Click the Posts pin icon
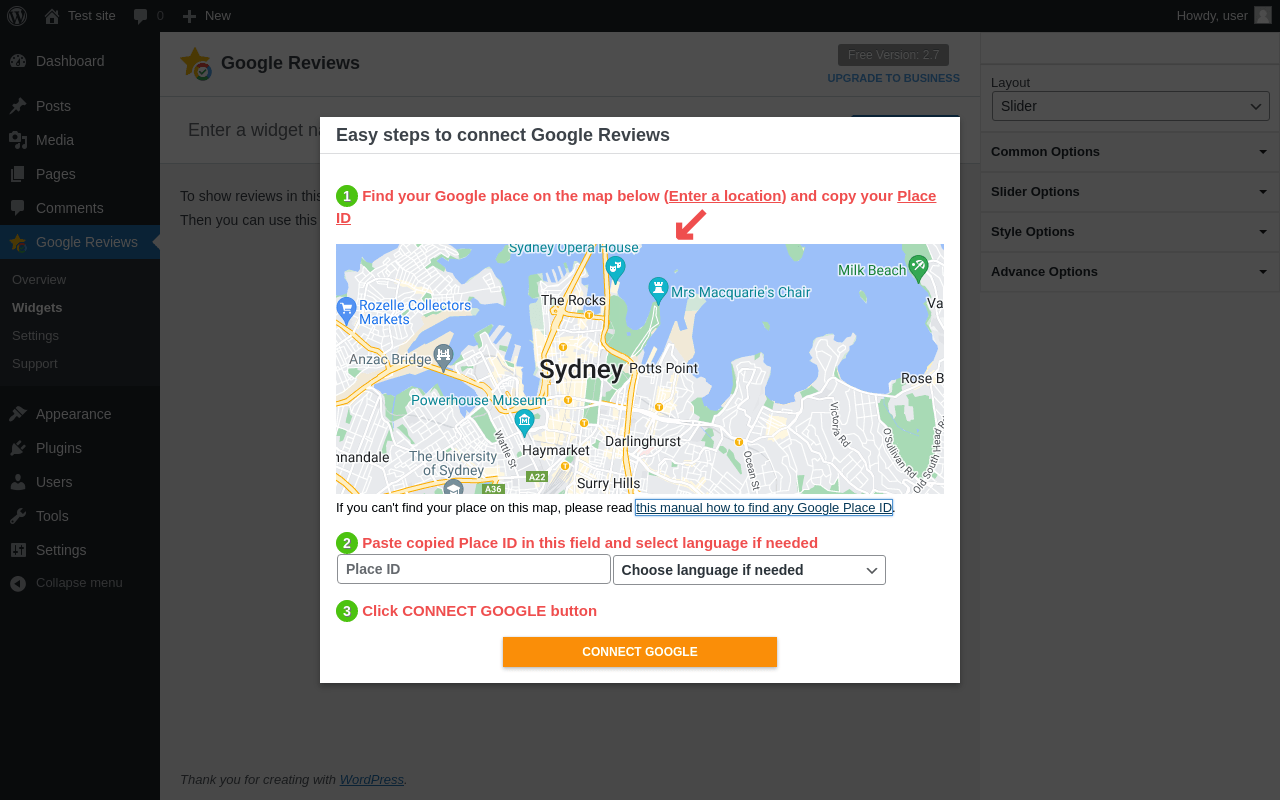Screen dimensions: 1280x800 click(x=18, y=106)
